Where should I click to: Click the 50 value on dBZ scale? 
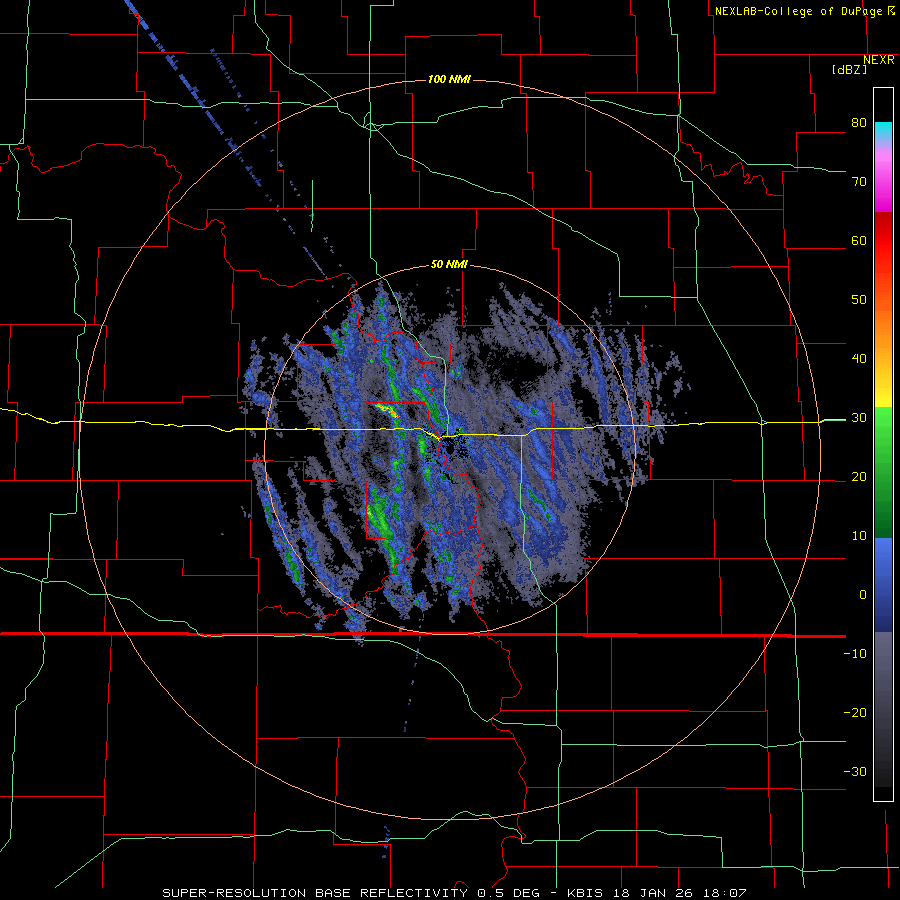click(x=859, y=300)
